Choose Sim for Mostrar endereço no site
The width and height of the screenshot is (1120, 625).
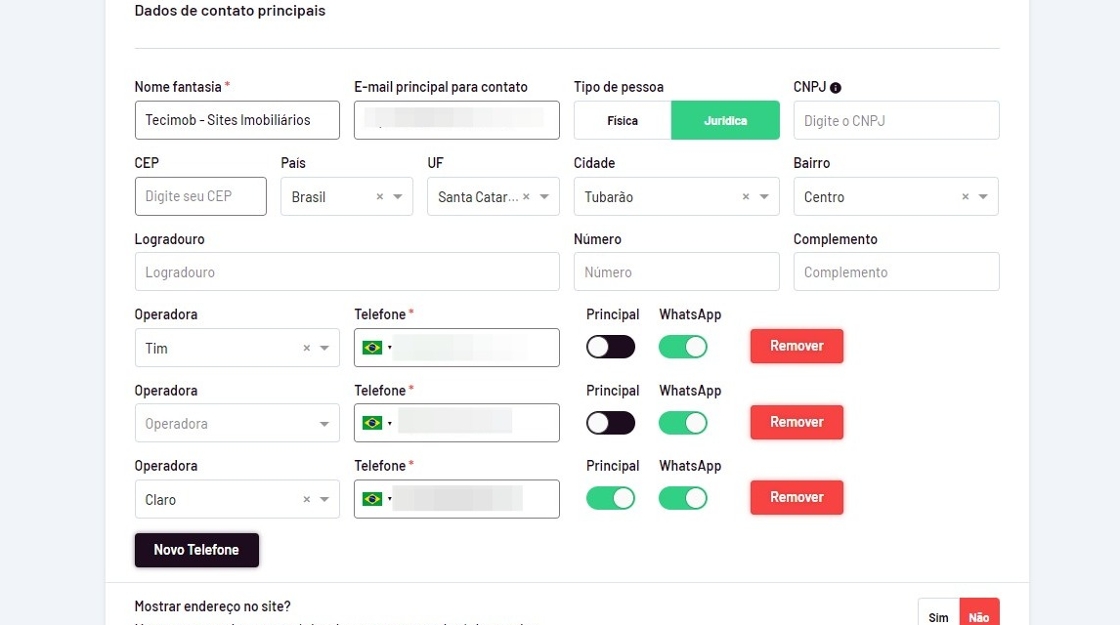[x=938, y=616]
